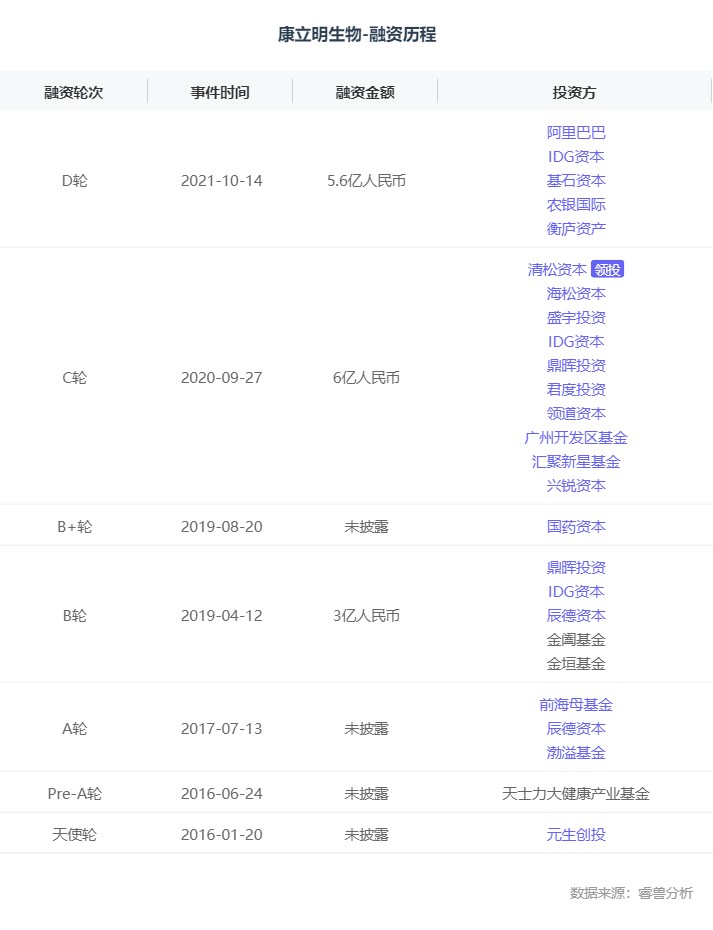Open IDG资本 in the D轮 row

pos(576,157)
